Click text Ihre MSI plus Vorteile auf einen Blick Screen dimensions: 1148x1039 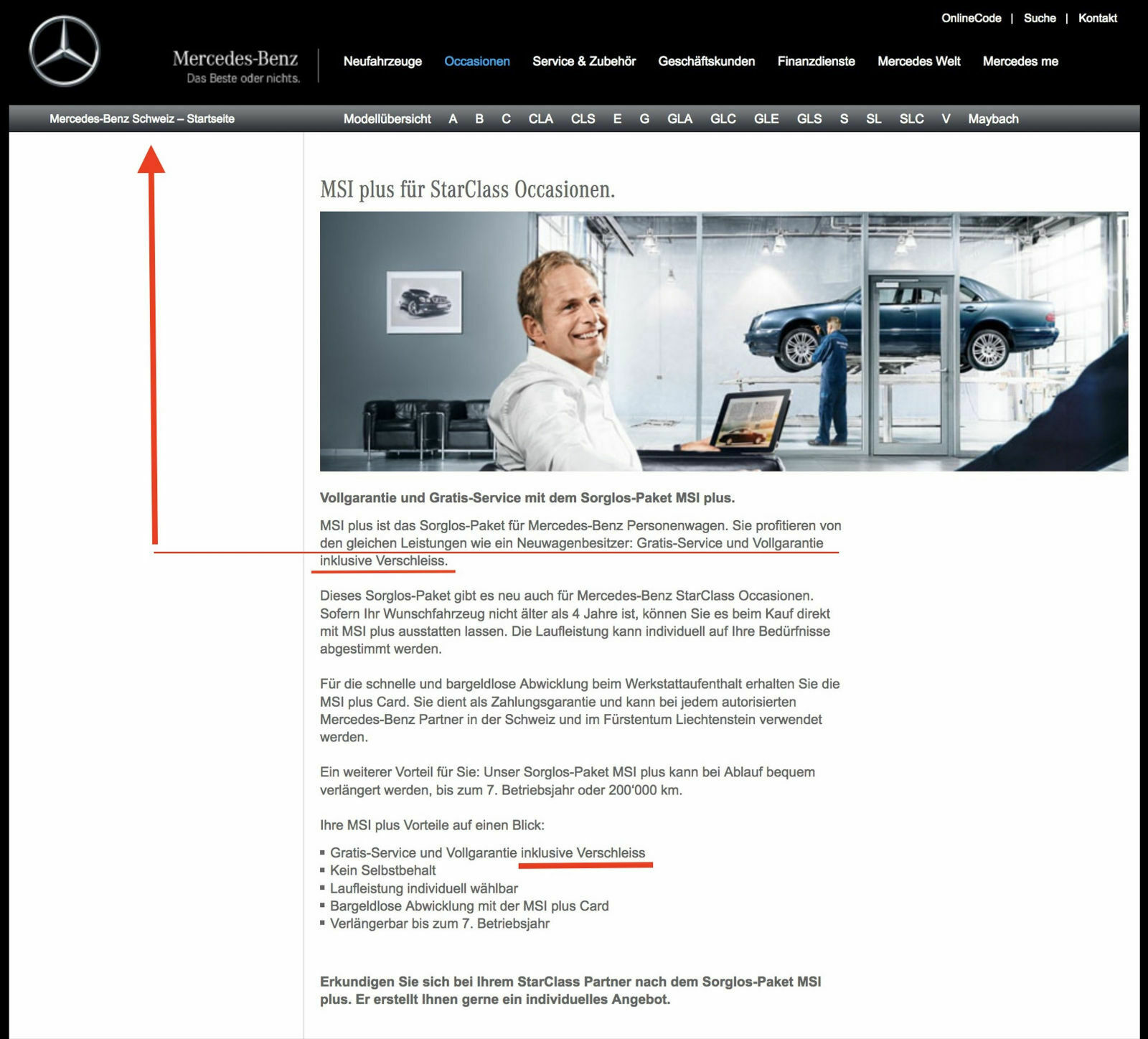432,825
